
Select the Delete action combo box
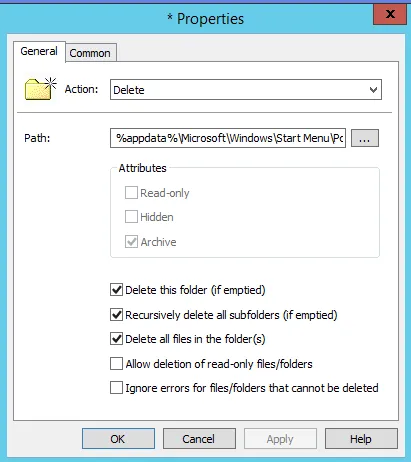coord(246,90)
